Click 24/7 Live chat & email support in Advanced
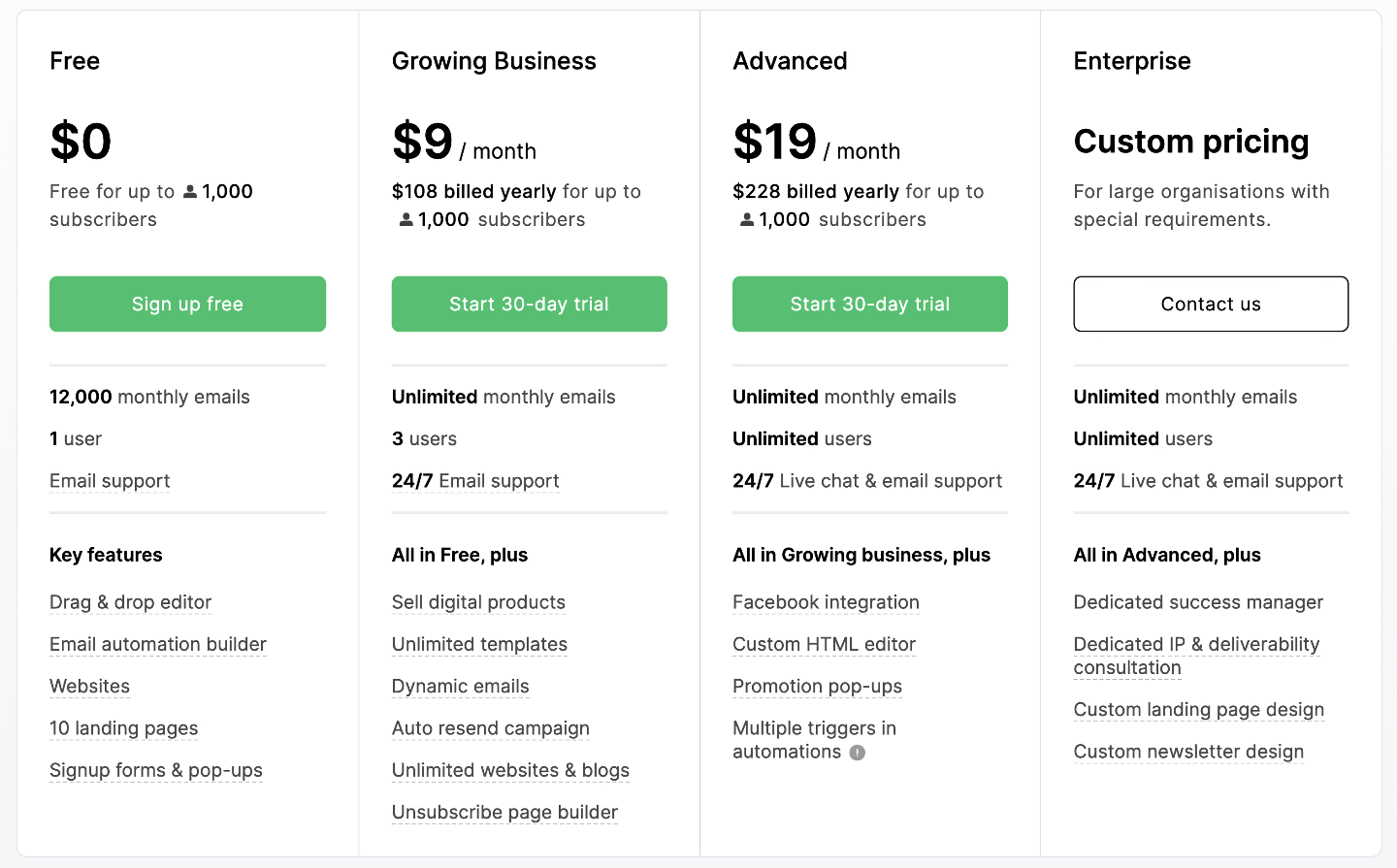The width and height of the screenshot is (1397, 868). (867, 481)
